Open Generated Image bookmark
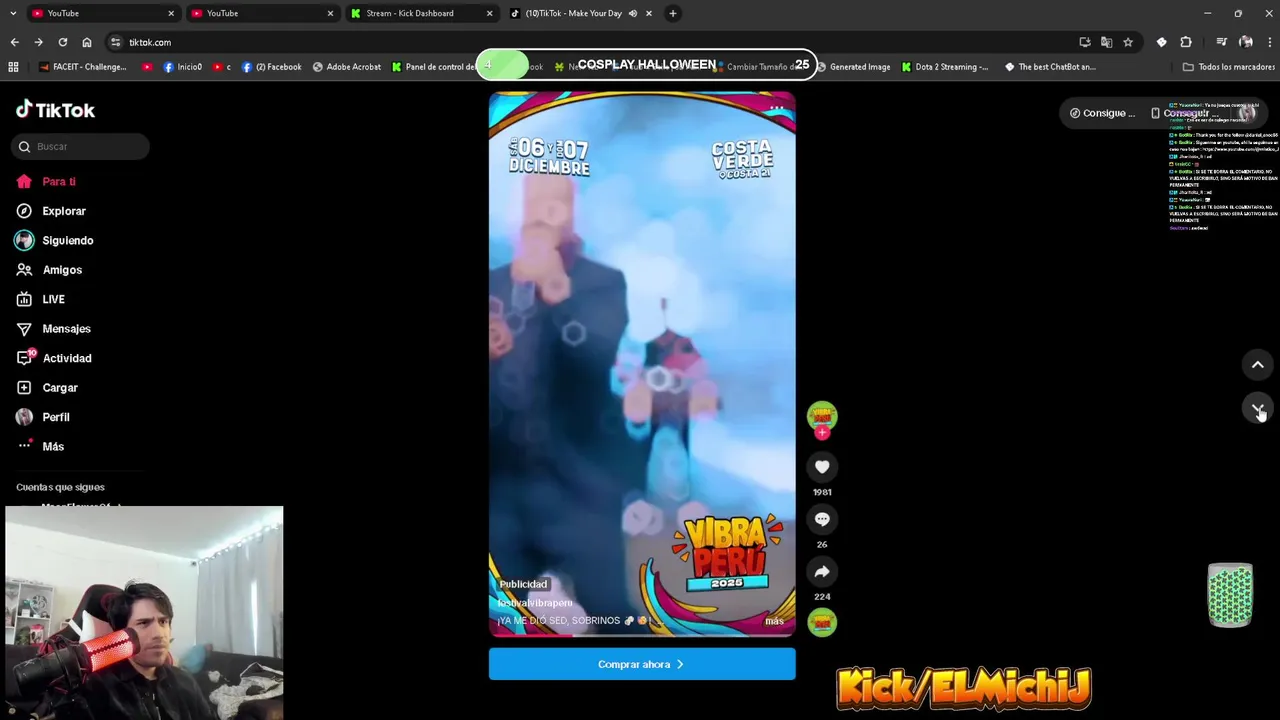Screen dimensions: 1280x720 [853, 67]
